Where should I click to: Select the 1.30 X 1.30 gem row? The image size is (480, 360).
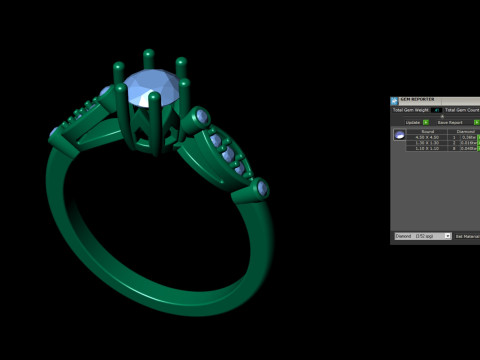(443, 143)
